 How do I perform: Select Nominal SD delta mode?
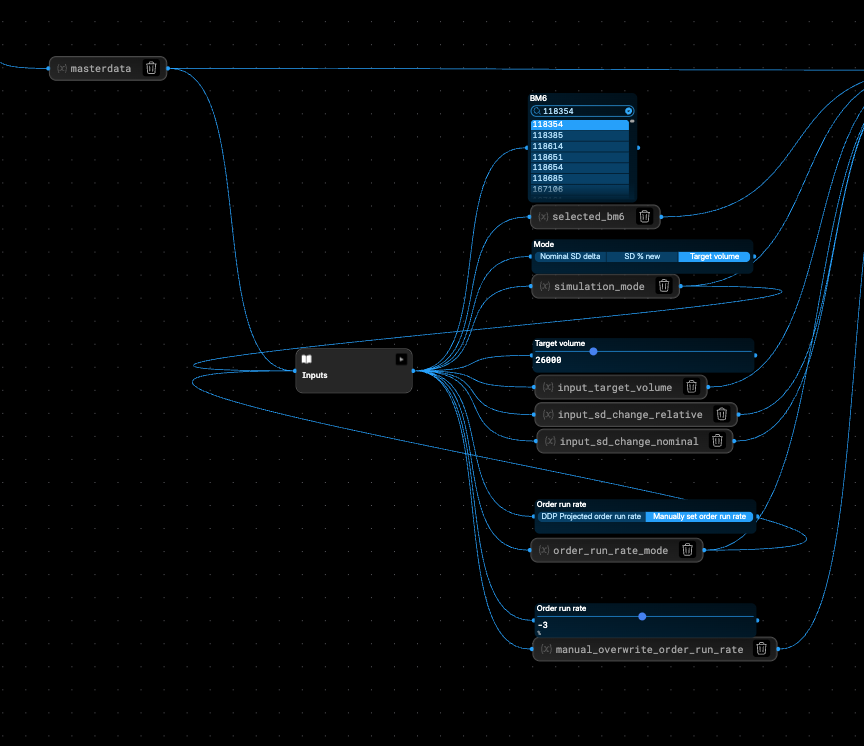[x=570, y=257]
